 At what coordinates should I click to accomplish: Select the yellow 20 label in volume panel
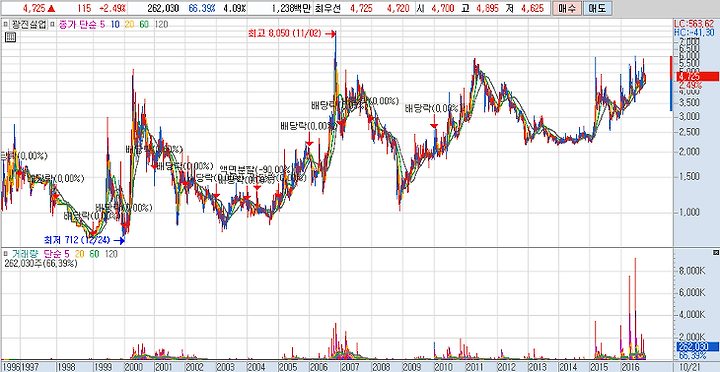[x=79, y=253]
